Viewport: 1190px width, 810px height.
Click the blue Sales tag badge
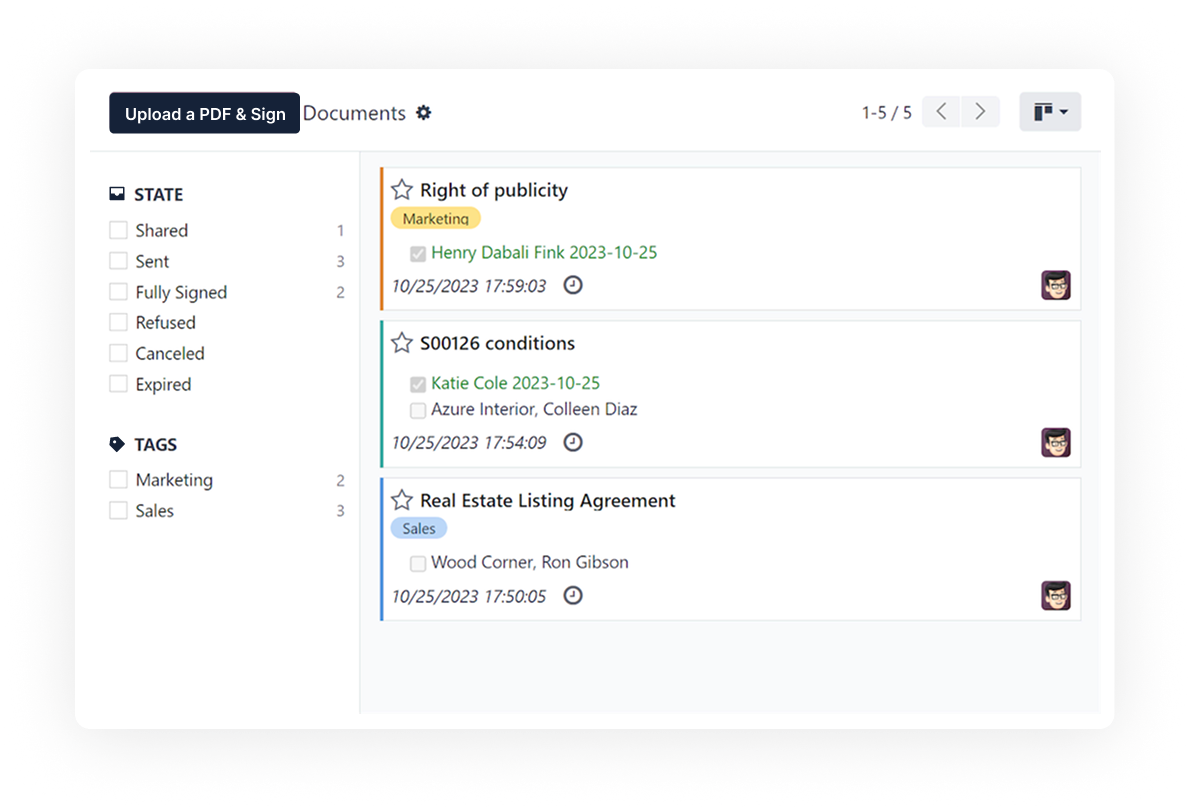point(419,528)
